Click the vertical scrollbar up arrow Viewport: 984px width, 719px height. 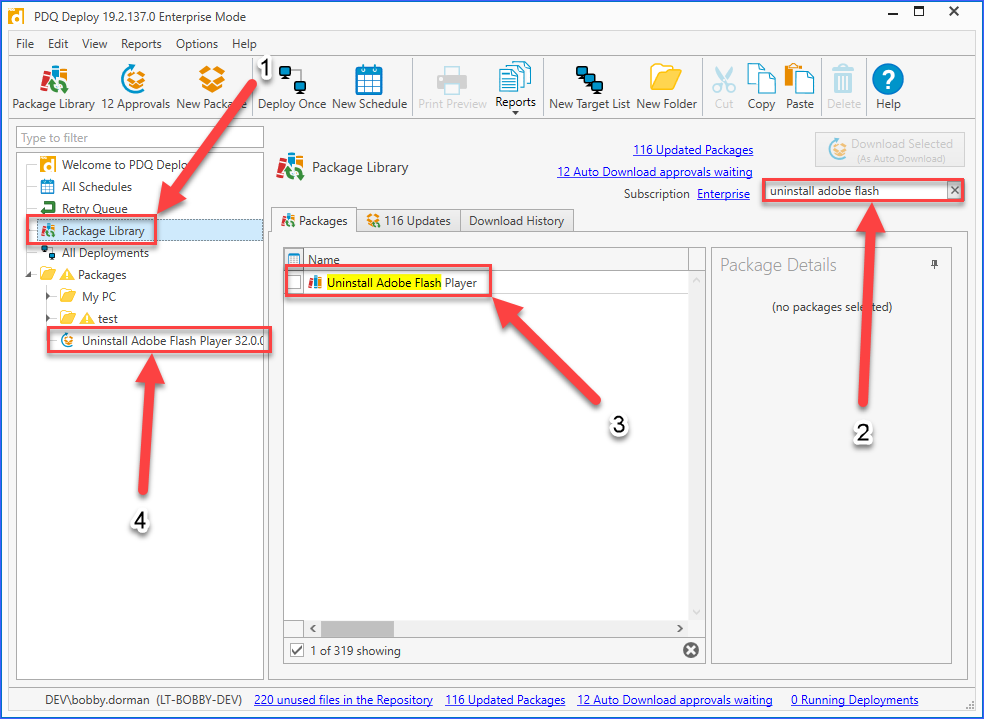click(697, 280)
